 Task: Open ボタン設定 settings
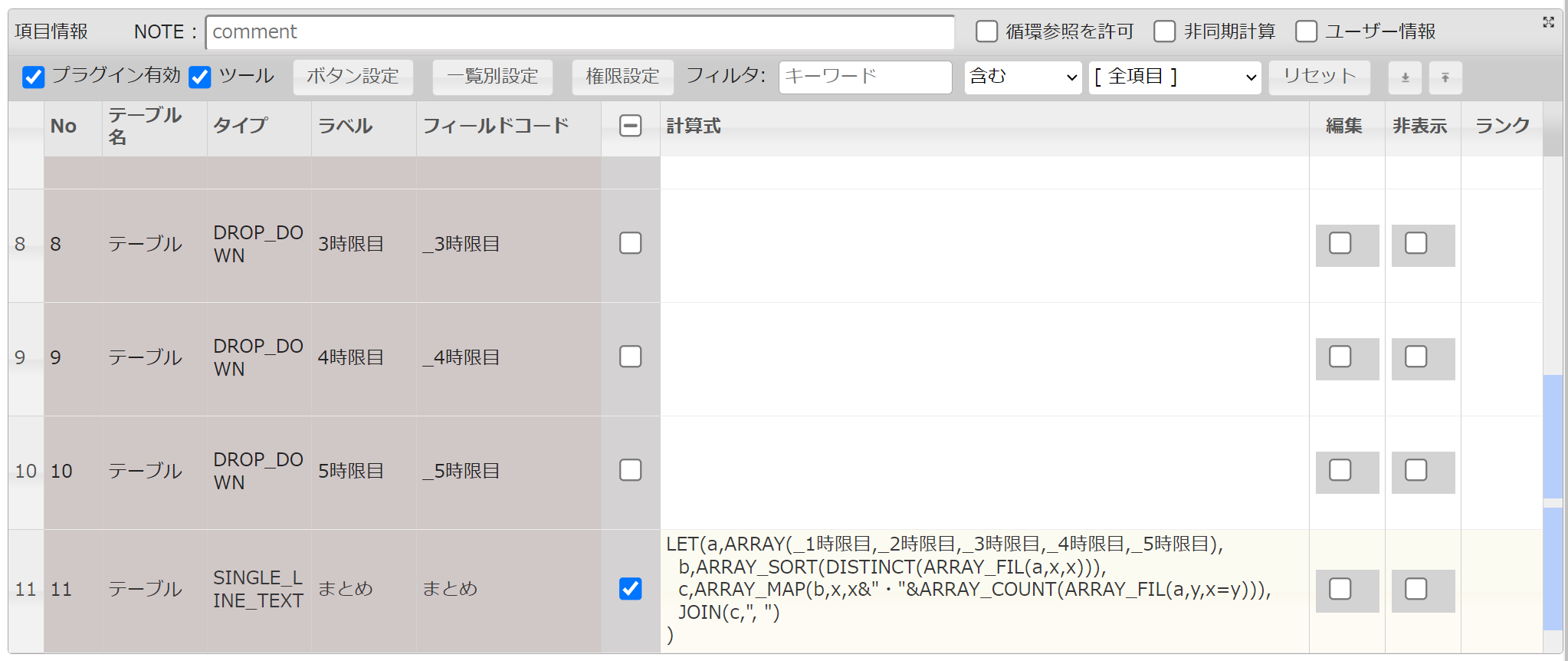[353, 77]
